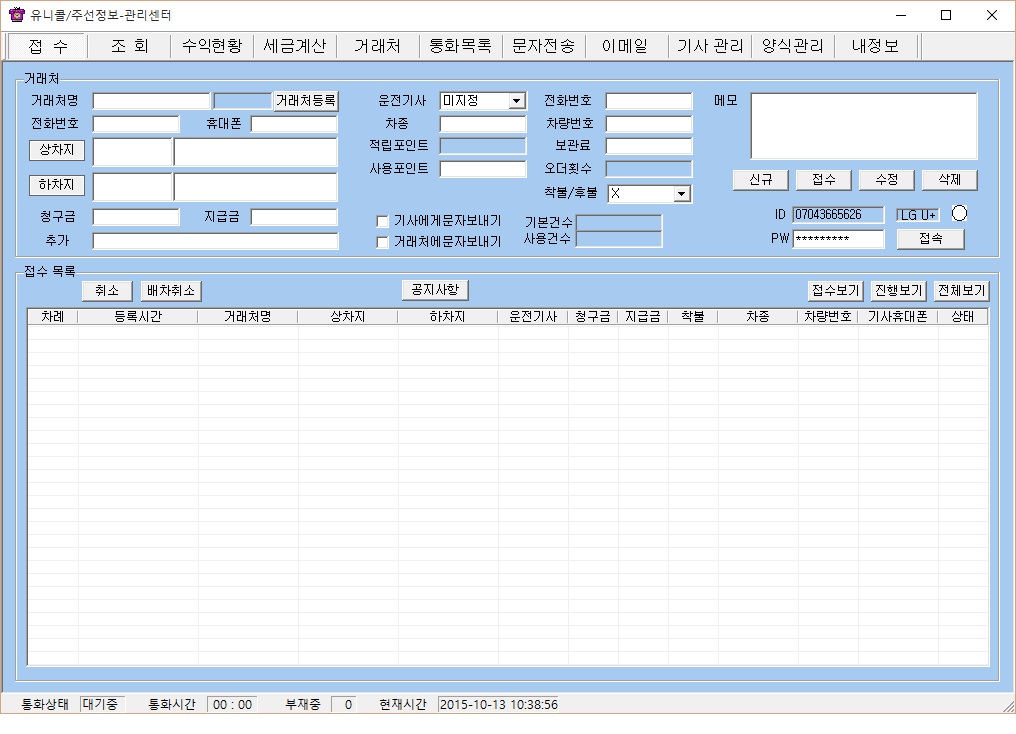
Task: Click the 거래처명 input field
Action: [x=151, y=101]
